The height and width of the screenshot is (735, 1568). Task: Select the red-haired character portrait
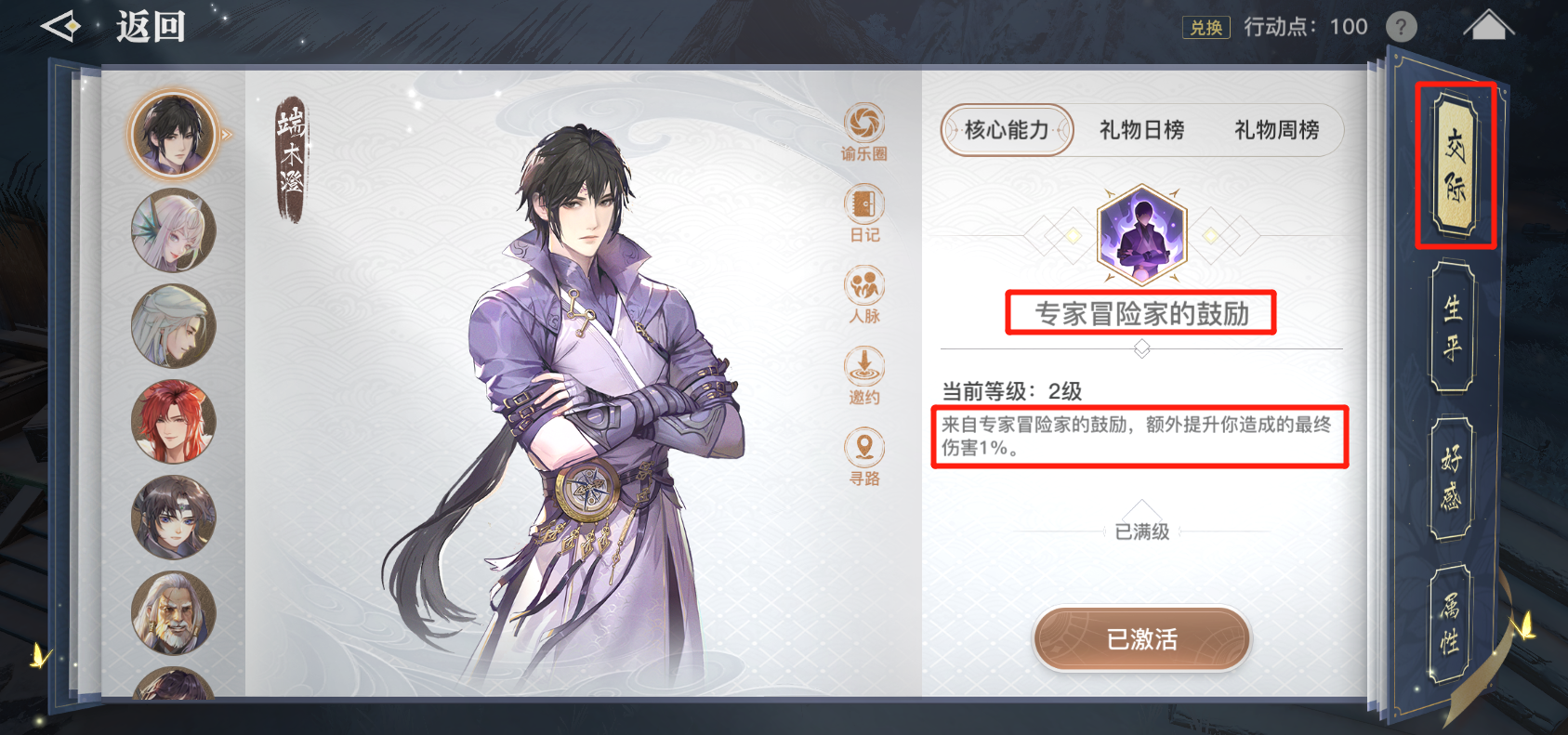click(x=174, y=422)
